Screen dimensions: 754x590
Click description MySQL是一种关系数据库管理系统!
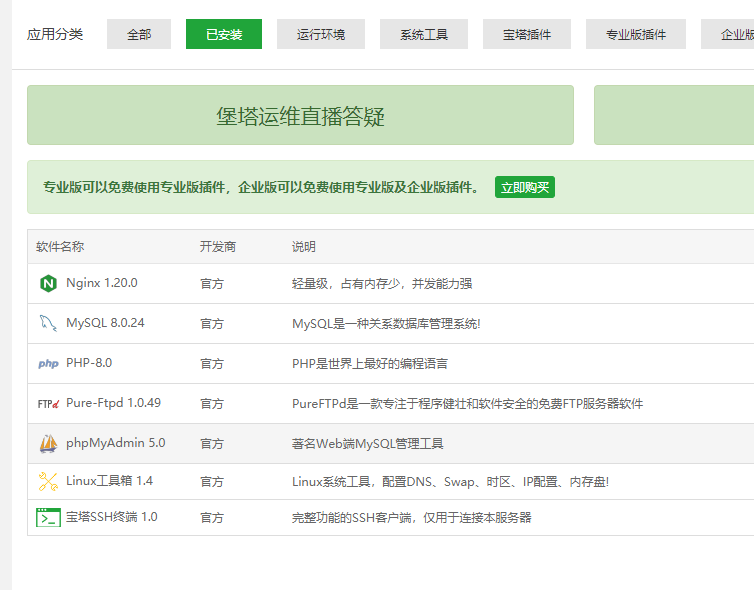[x=386, y=324]
